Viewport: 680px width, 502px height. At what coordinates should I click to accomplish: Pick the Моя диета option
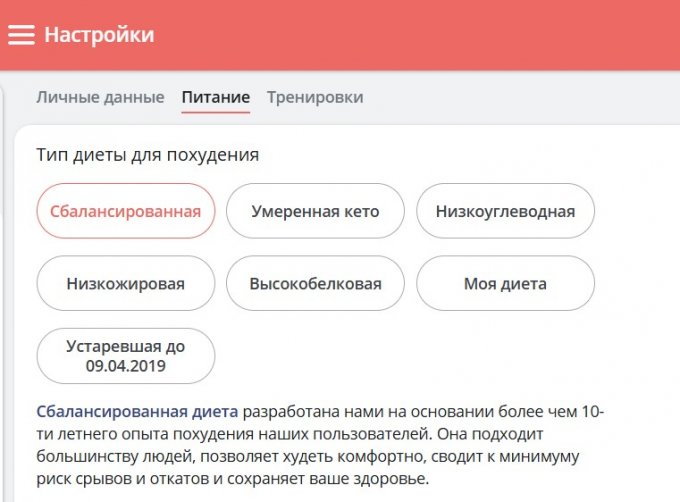(505, 284)
